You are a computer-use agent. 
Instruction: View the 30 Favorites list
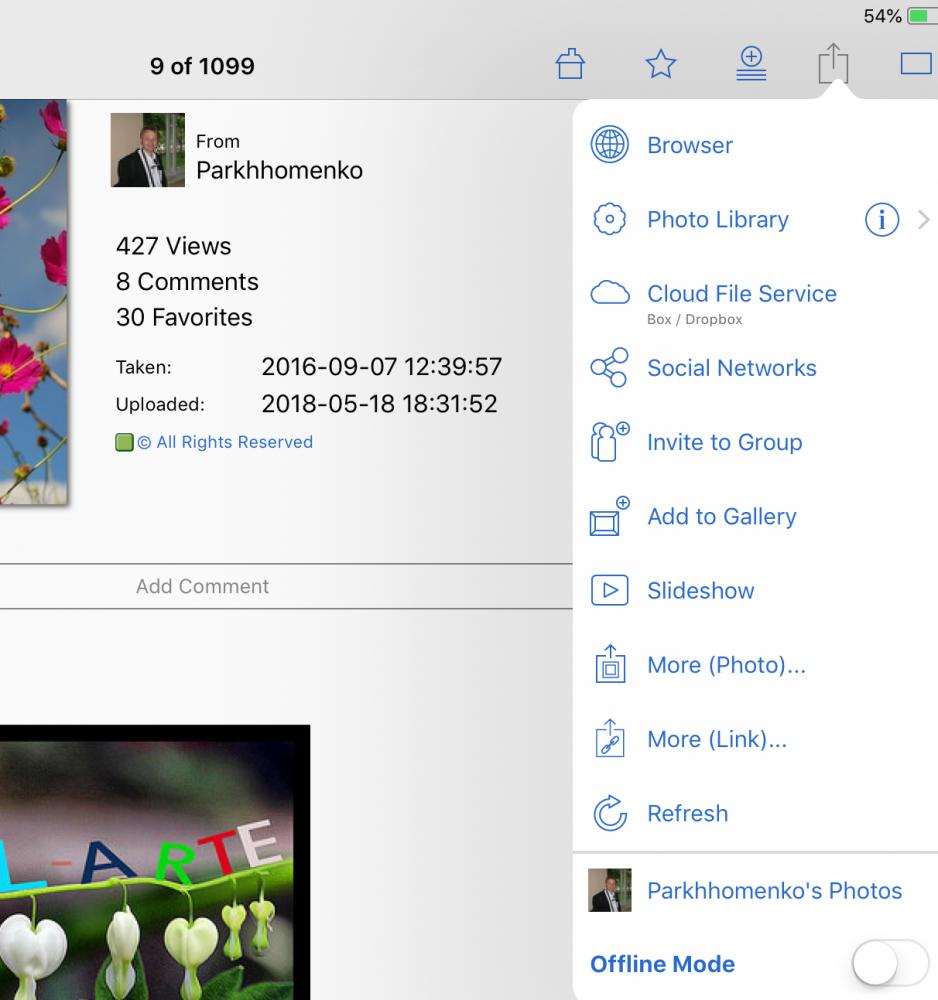(x=184, y=317)
